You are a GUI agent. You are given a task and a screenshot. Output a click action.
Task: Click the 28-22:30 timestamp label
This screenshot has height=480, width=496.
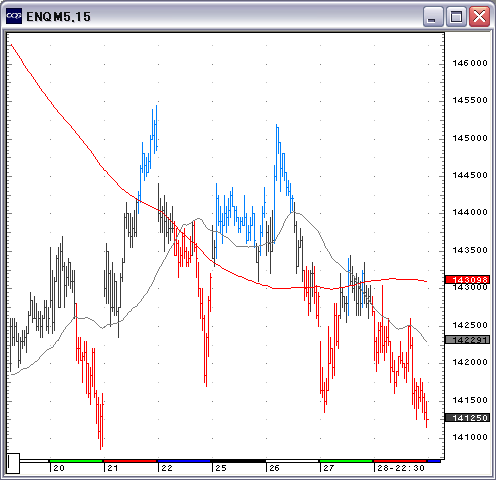pyautogui.click(x=401, y=468)
